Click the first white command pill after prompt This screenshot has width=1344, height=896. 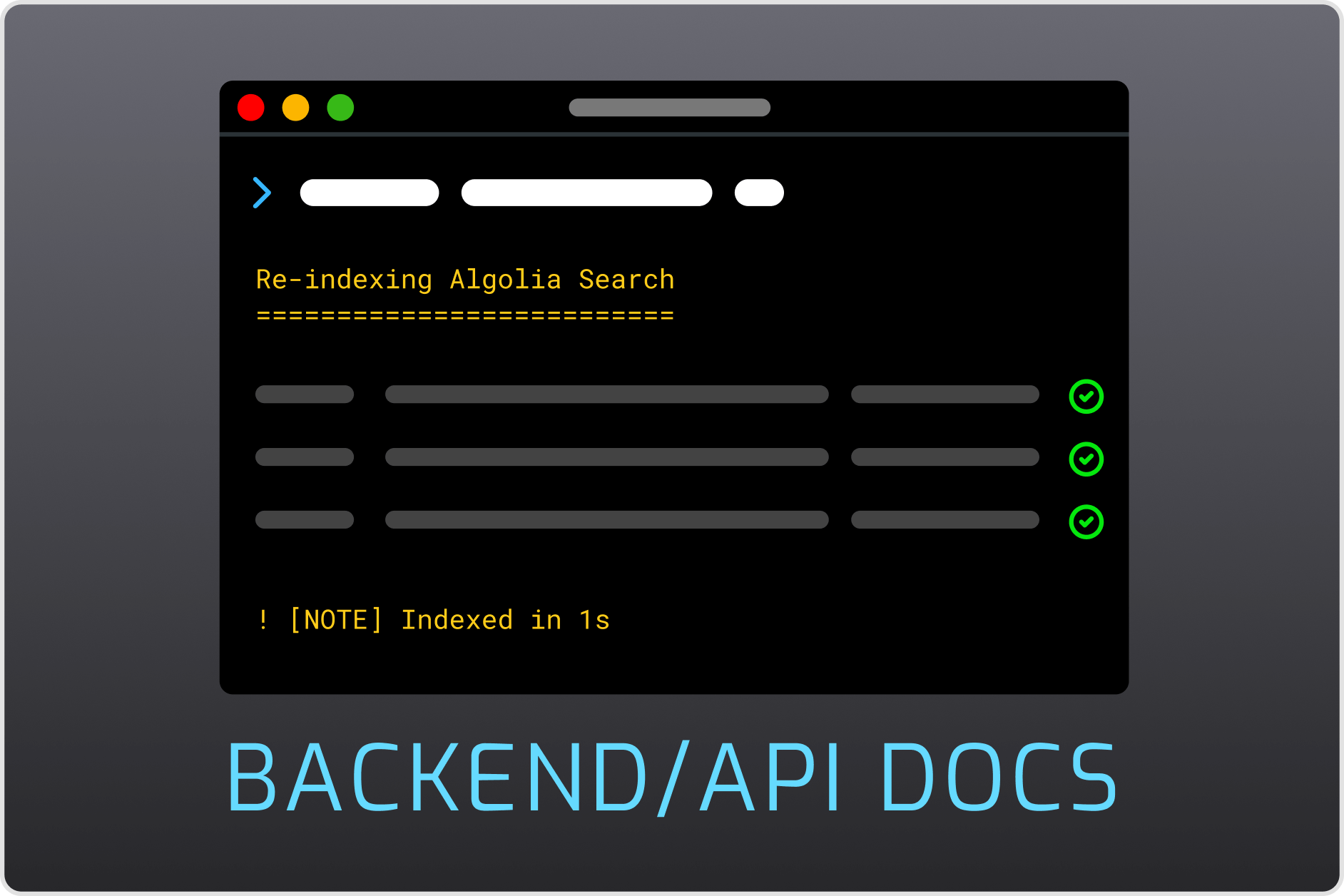[370, 193]
